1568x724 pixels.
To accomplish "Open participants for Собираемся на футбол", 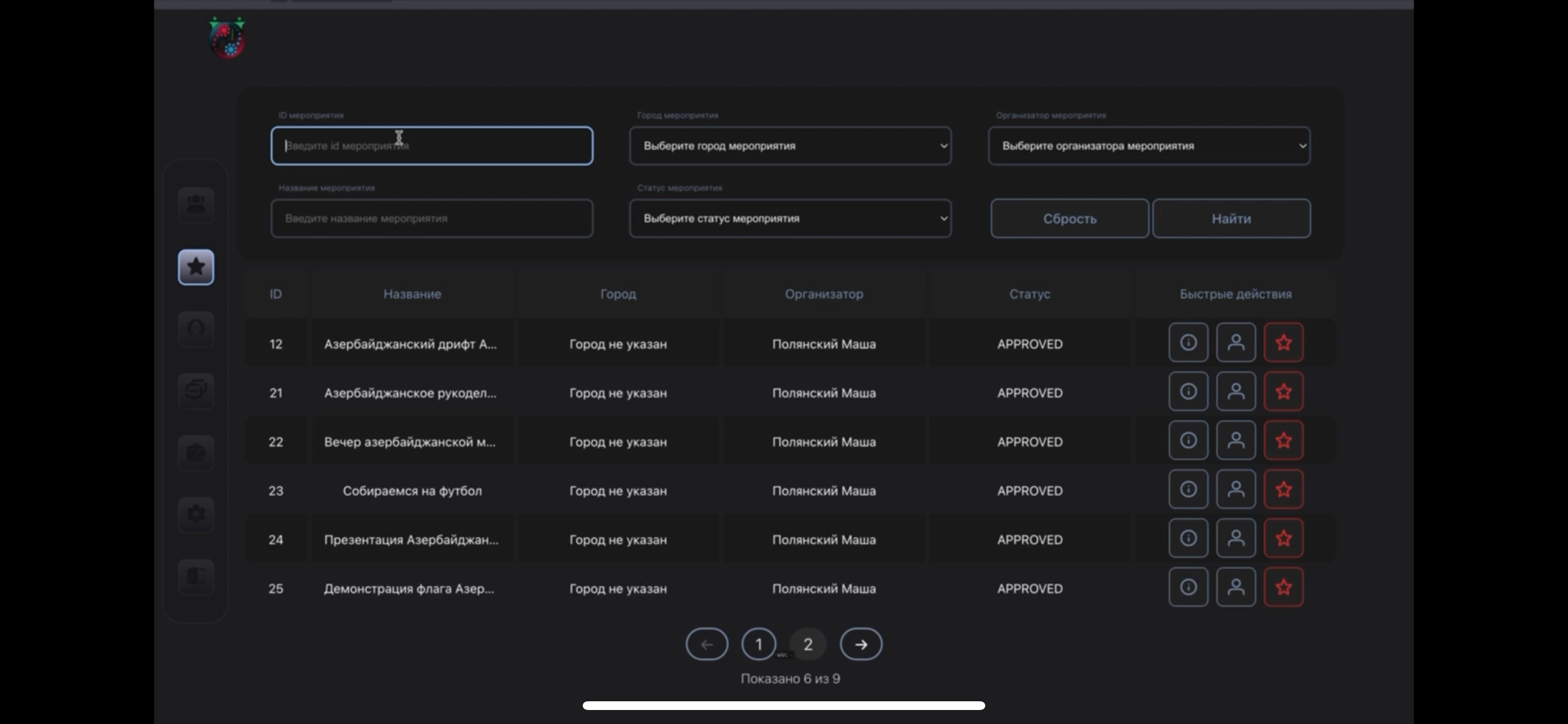I will point(1235,489).
